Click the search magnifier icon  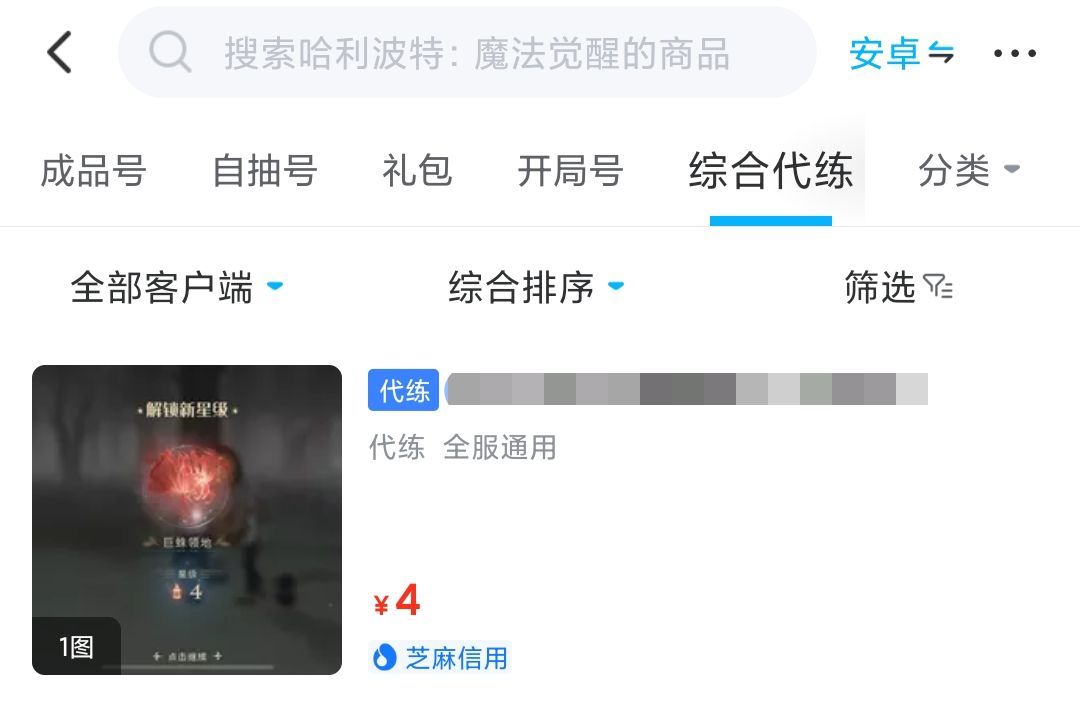point(169,52)
